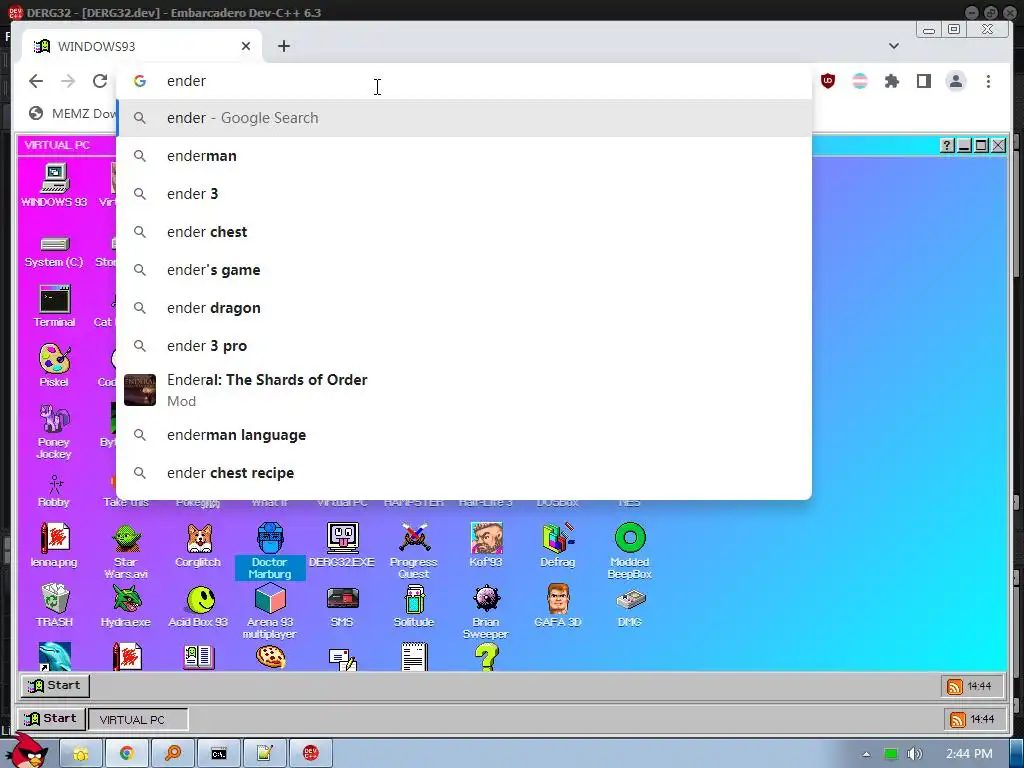Screen dimensions: 1024x768
Task: Click the address bar containing ender
Action: [x=464, y=81]
